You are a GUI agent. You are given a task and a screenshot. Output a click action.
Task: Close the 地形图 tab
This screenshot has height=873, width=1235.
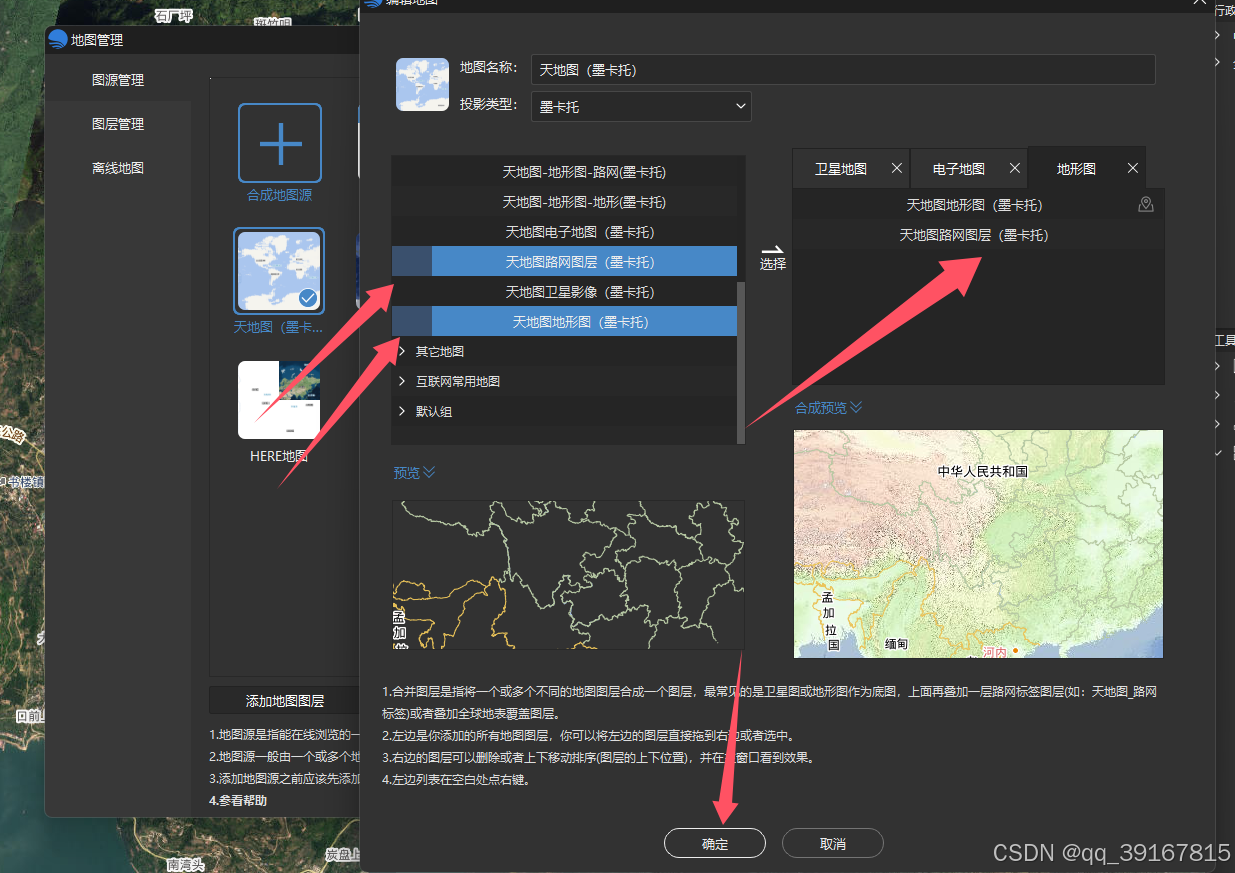tap(1133, 169)
